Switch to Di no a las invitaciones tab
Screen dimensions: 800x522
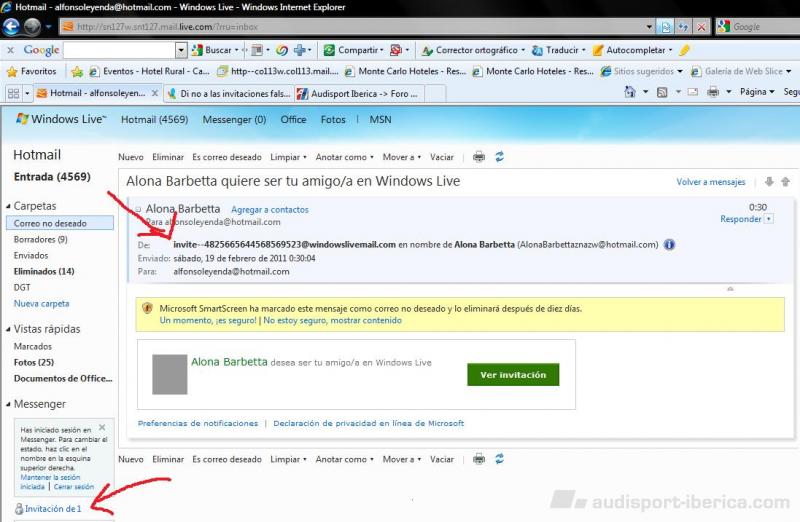click(229, 93)
